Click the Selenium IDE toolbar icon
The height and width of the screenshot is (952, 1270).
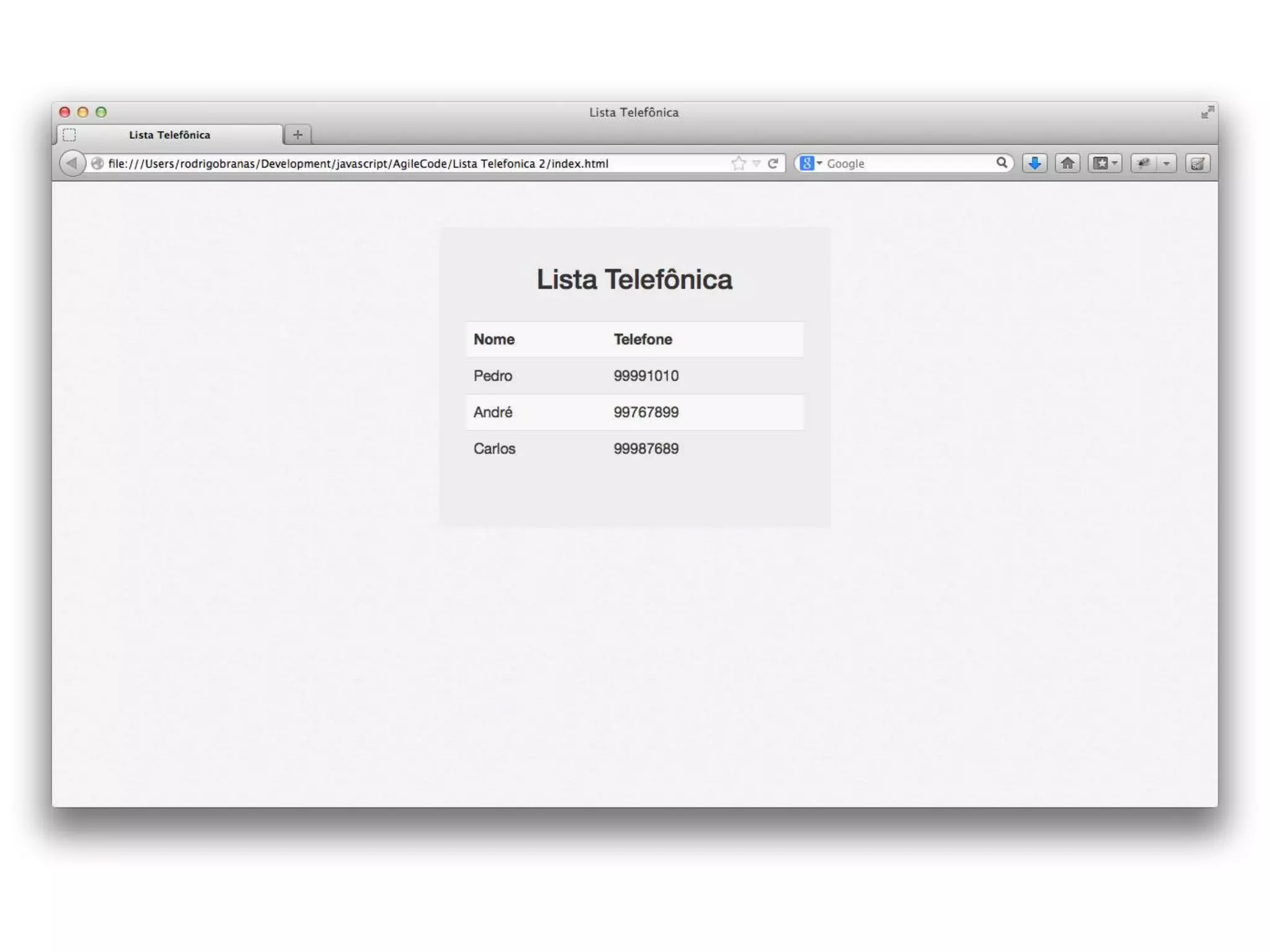tap(1197, 163)
